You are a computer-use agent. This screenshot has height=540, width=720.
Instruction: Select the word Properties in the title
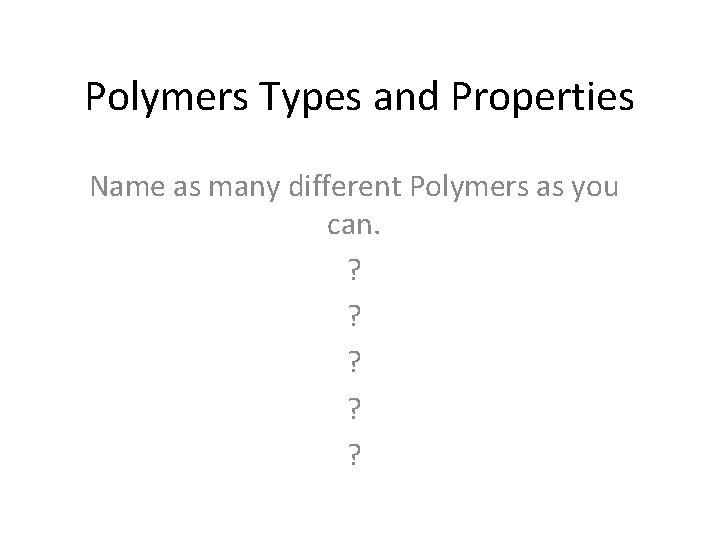tap(542, 97)
